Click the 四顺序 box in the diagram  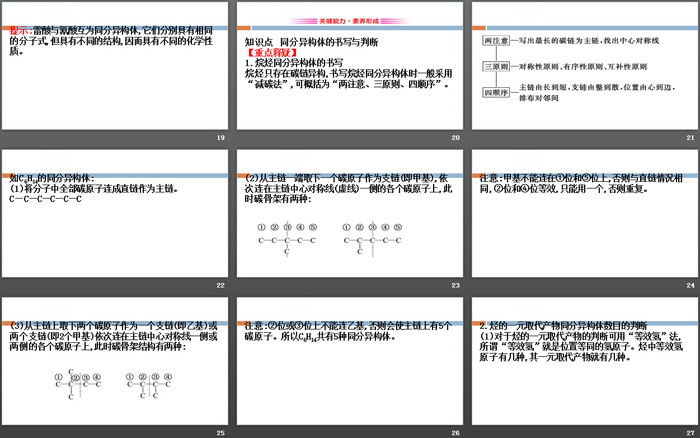point(496,93)
